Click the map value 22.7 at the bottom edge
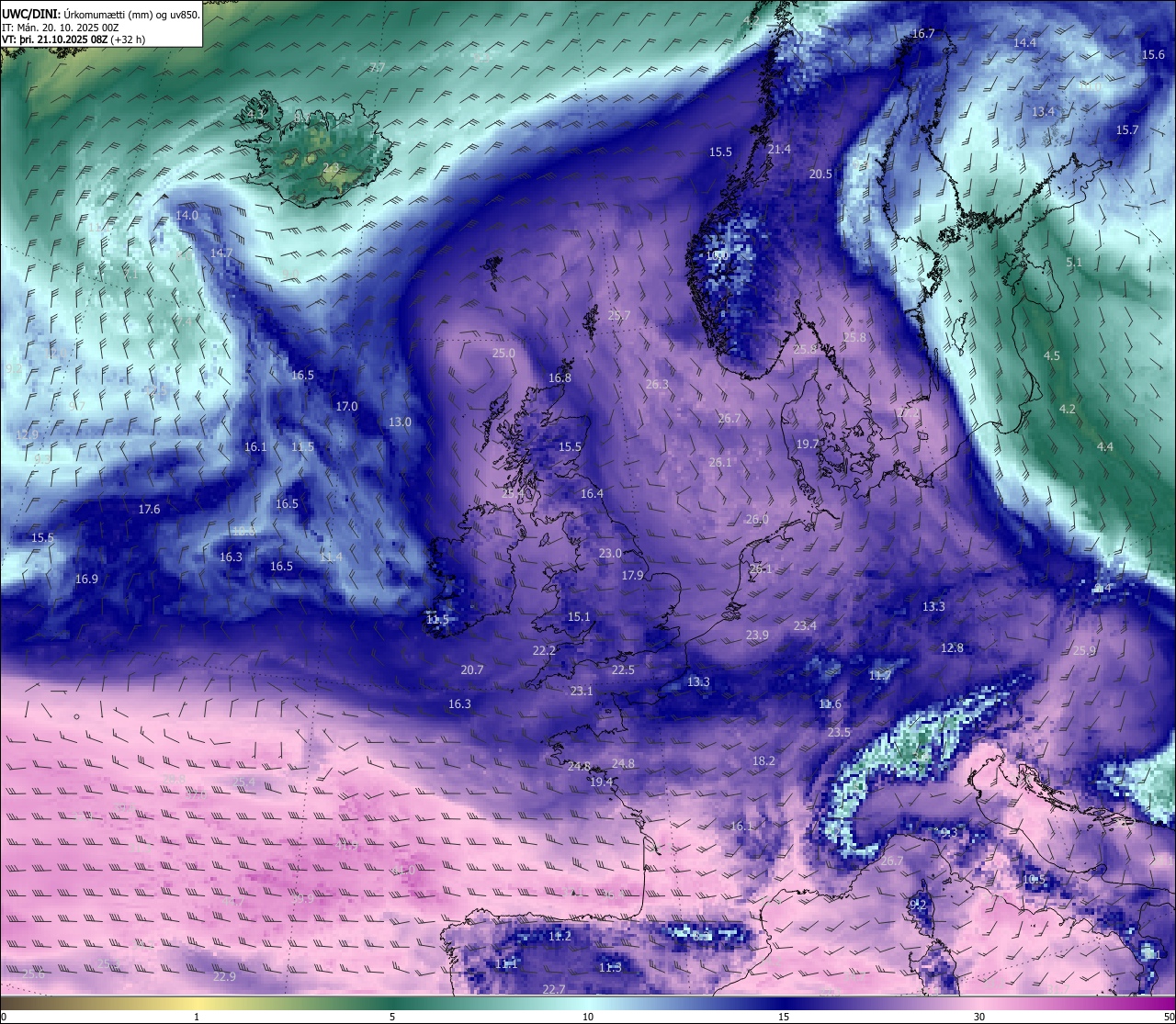 (554, 989)
